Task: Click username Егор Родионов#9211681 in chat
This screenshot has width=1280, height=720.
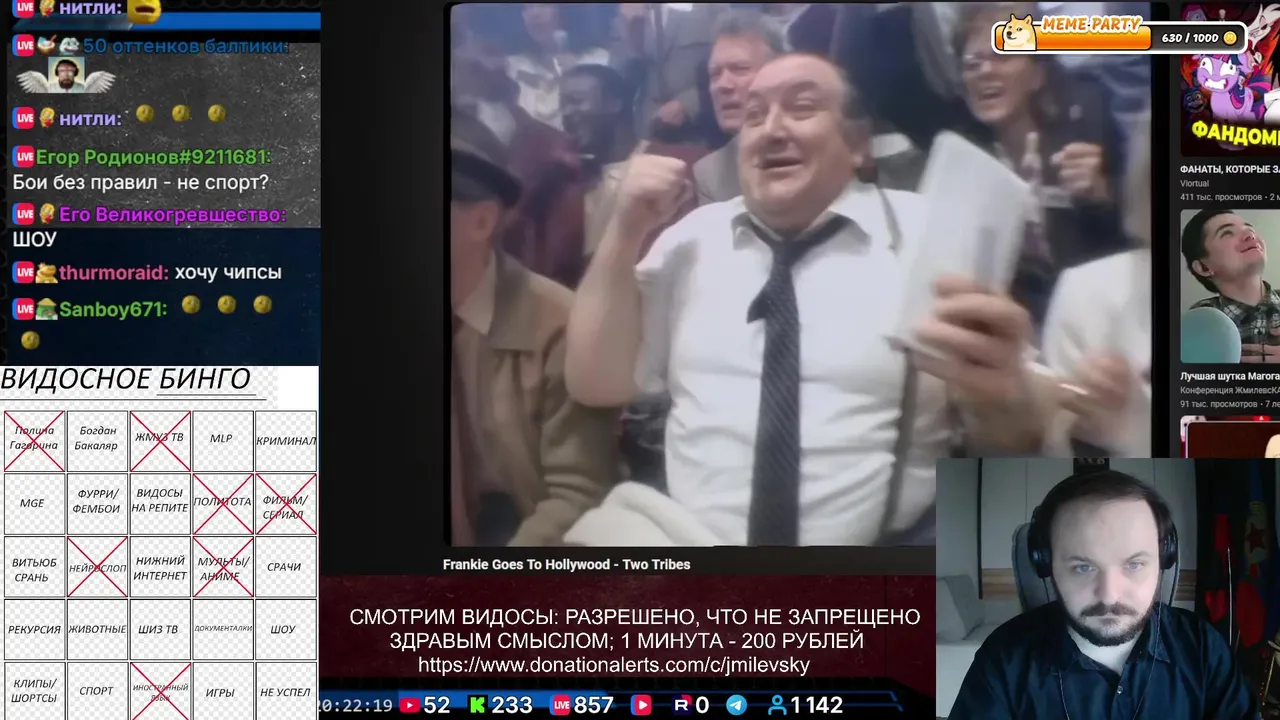Action: pyautogui.click(x=154, y=157)
